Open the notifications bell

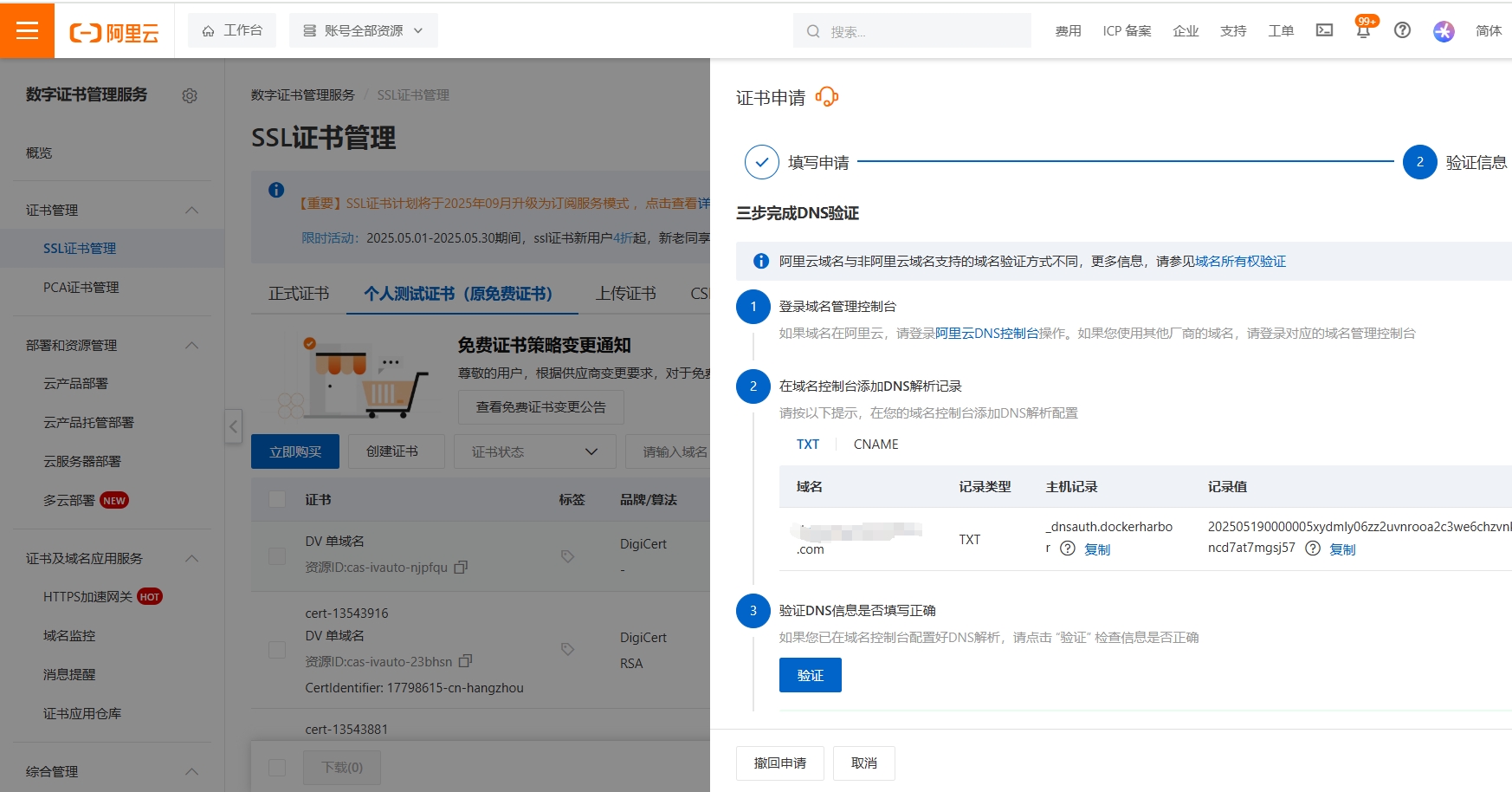[1363, 31]
